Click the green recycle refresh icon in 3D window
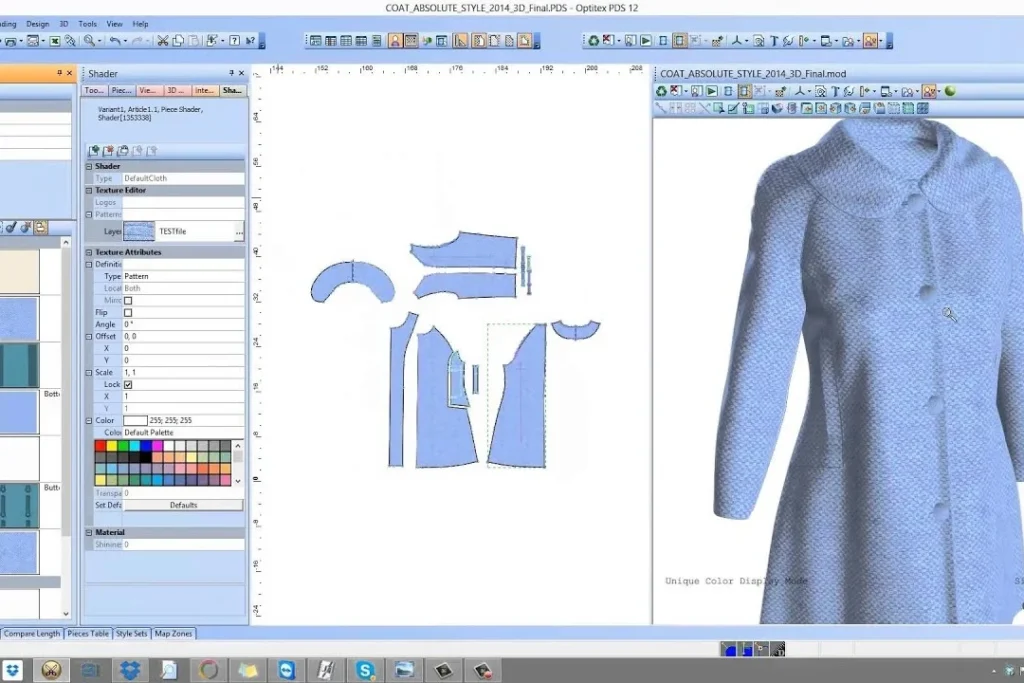Screen dimensions: 1024x683 [x=661, y=92]
